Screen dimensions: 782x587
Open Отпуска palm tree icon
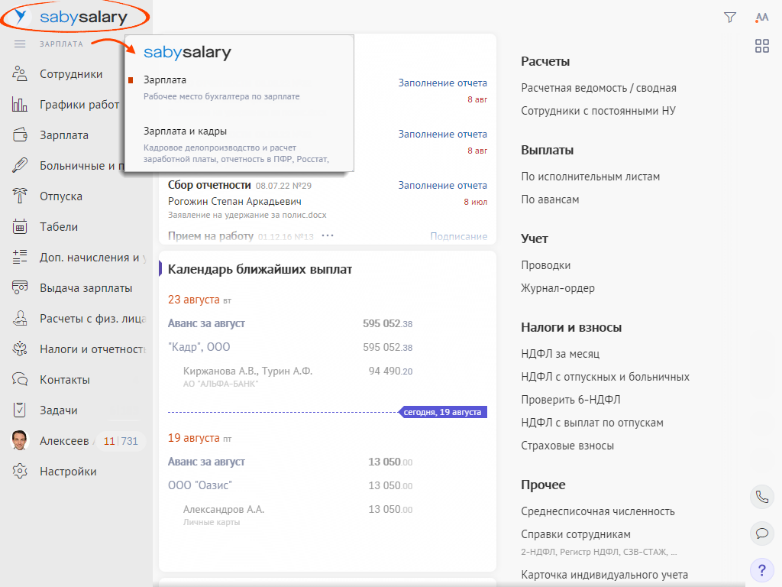[20, 196]
